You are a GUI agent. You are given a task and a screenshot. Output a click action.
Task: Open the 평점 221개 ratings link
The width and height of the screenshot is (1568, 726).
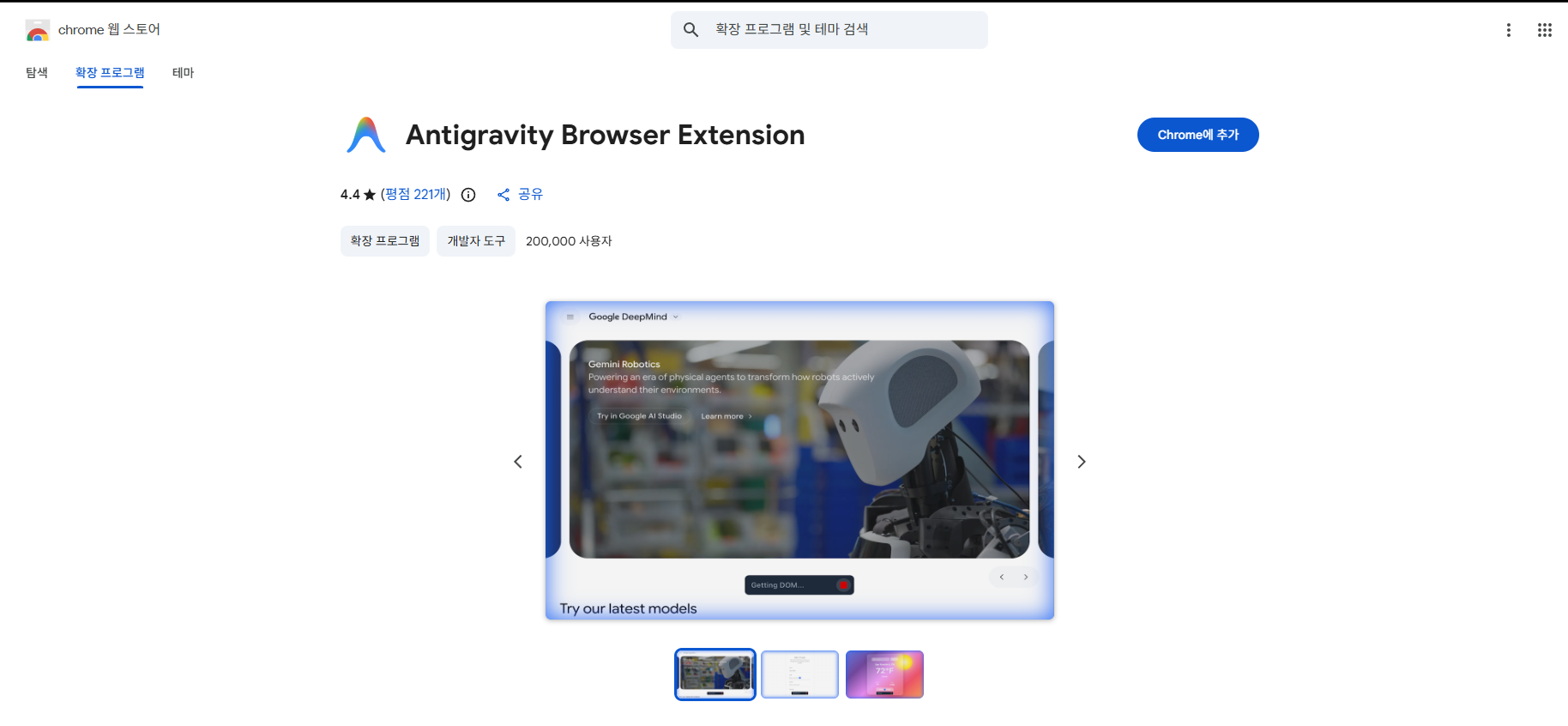[x=416, y=195]
